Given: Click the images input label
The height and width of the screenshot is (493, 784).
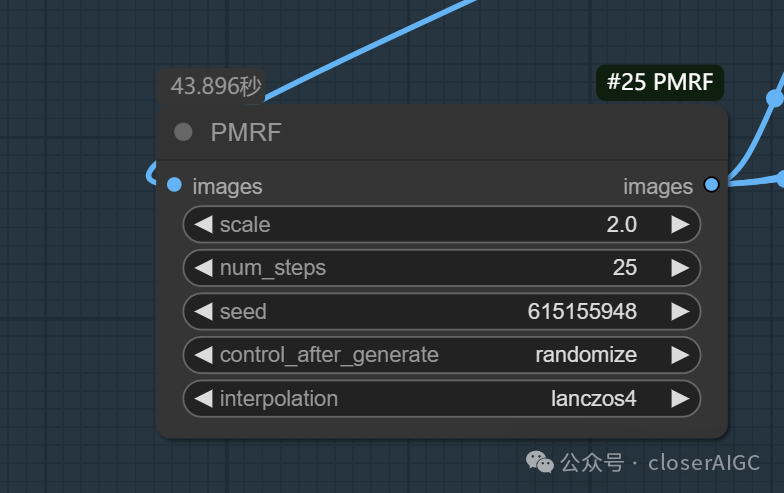Looking at the screenshot, I should (228, 186).
